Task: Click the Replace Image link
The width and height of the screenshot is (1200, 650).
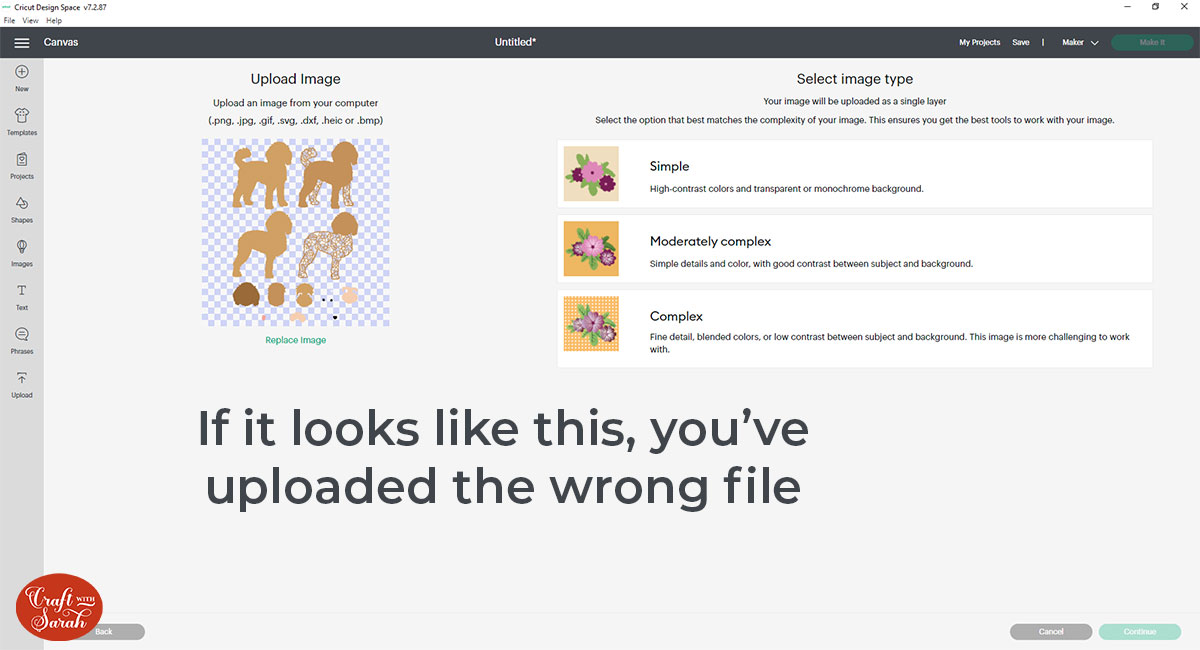Action: tap(295, 339)
